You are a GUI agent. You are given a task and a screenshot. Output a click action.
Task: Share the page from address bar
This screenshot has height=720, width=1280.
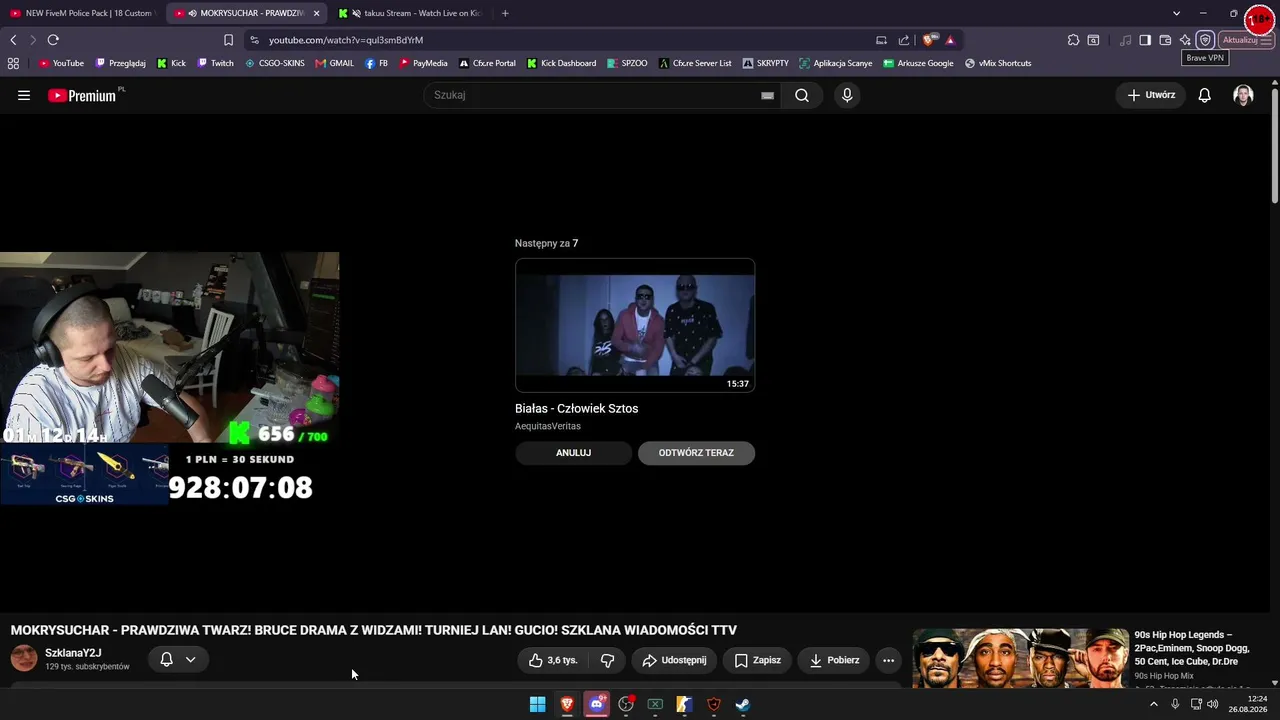click(904, 40)
